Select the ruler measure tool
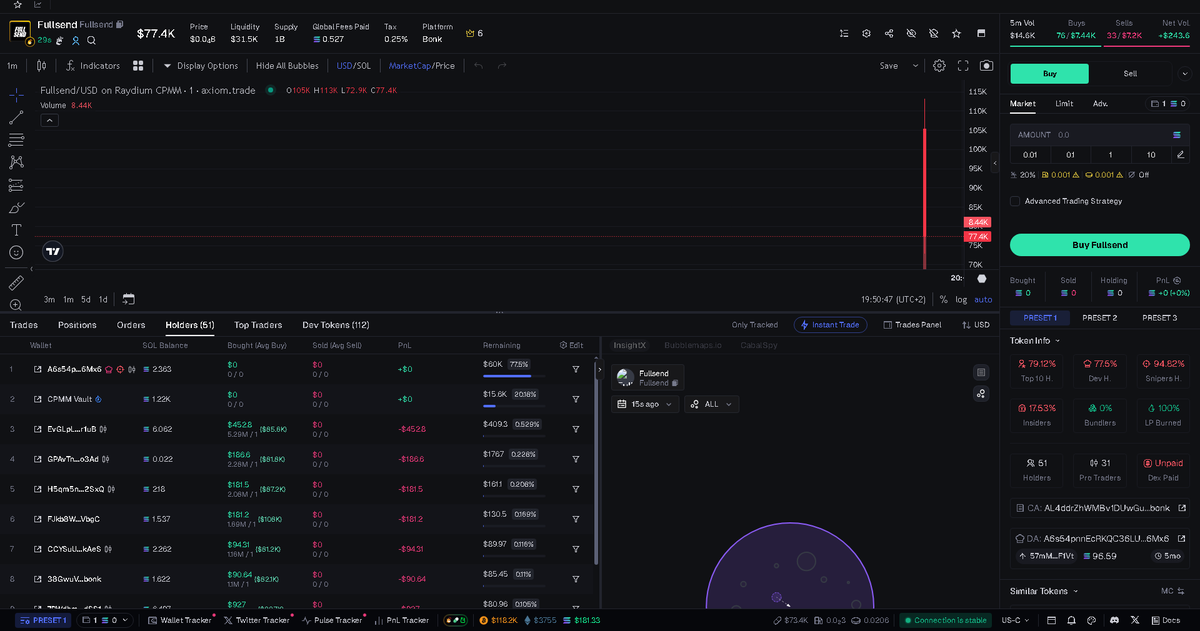 (16, 283)
